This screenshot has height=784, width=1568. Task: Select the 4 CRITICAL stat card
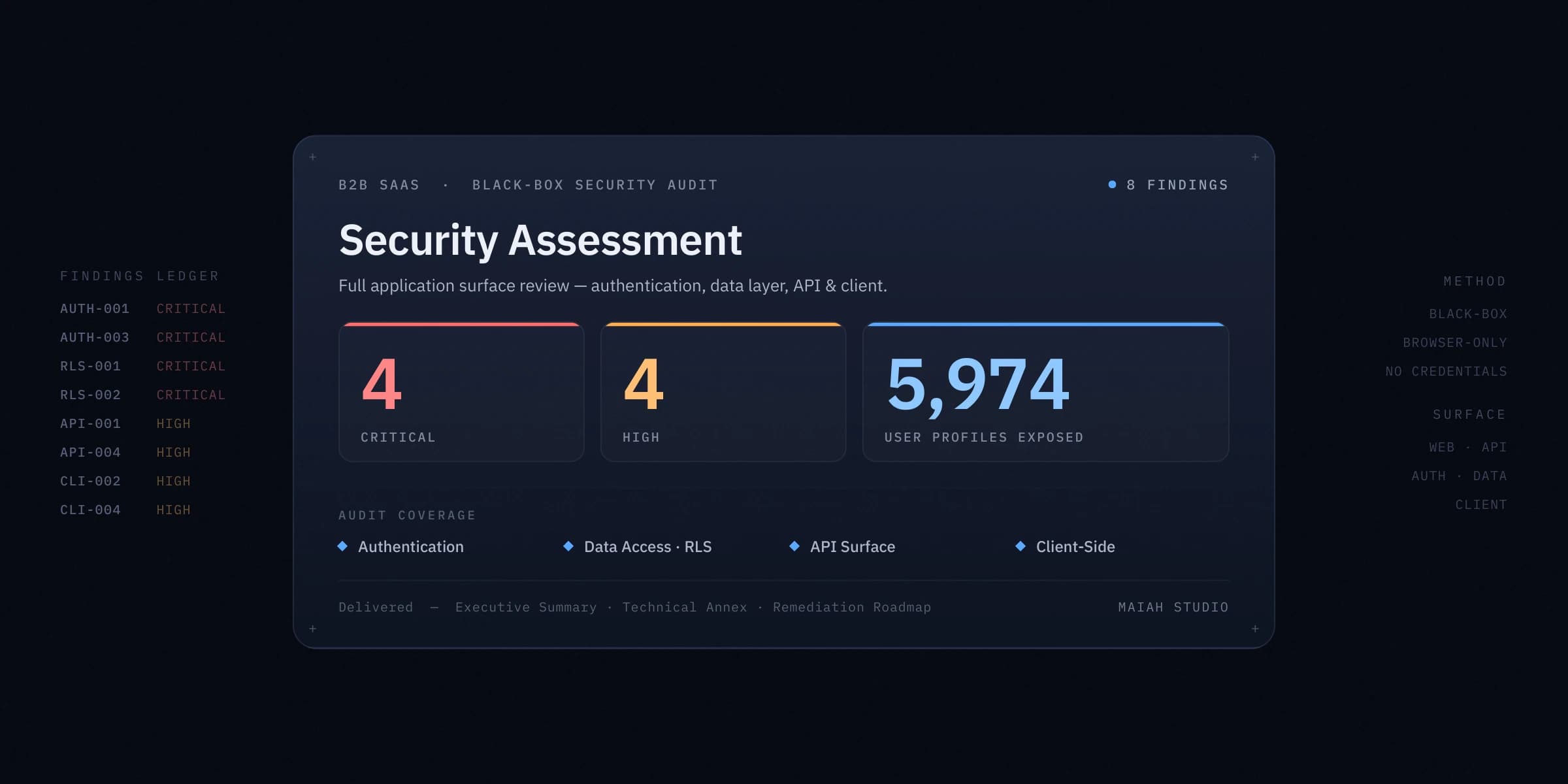point(461,392)
